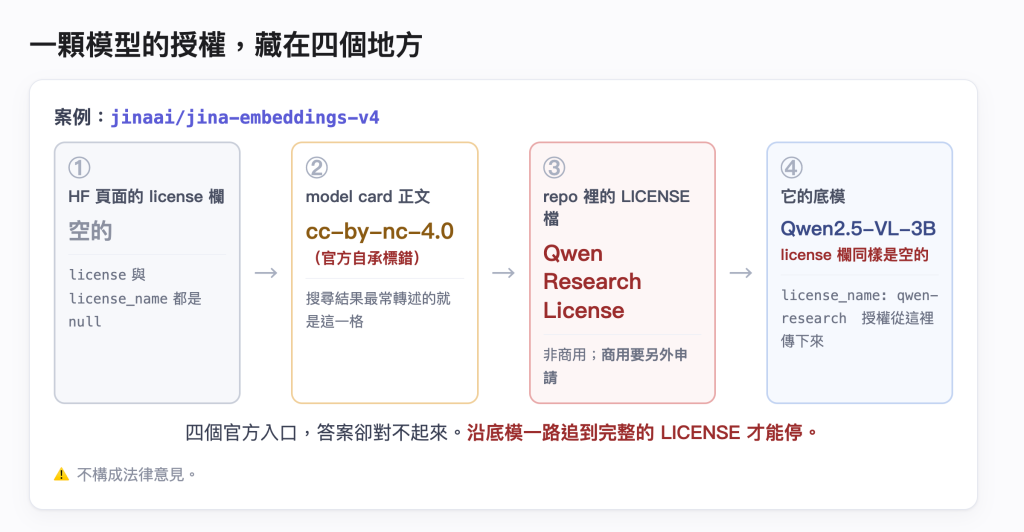Open the jinaai/jina-embeddings-v4 model name
Screen dimensions: 1024x532
point(245,117)
